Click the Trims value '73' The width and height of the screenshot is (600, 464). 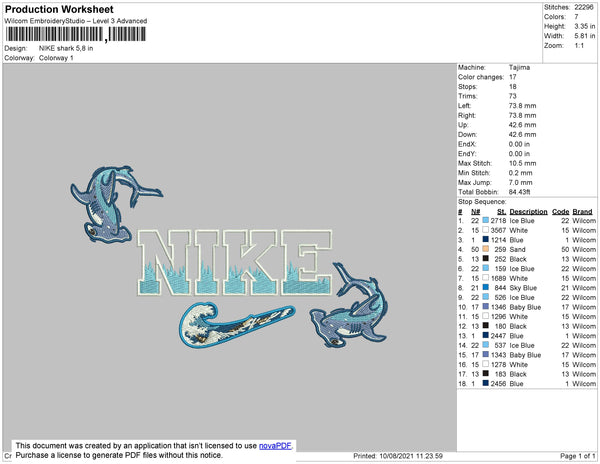tap(512, 96)
